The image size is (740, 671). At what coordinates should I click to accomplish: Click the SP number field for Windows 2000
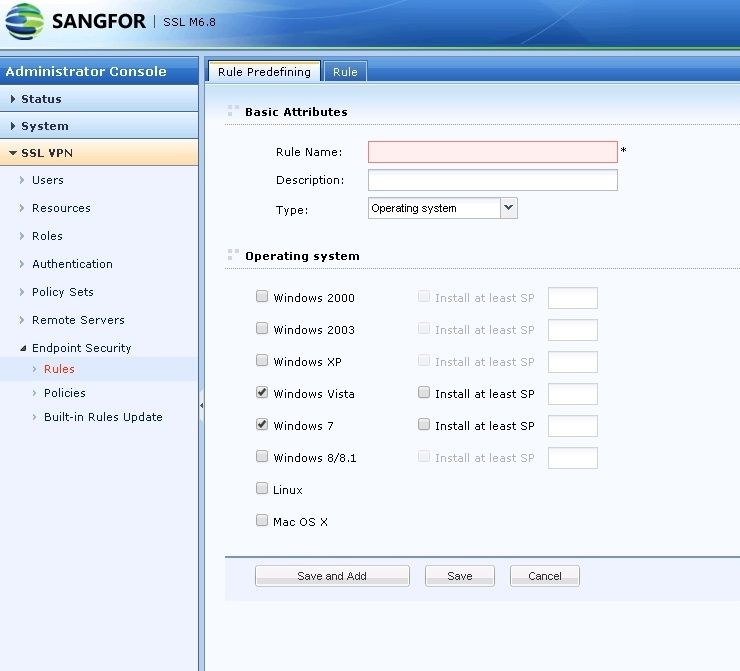[573, 298]
